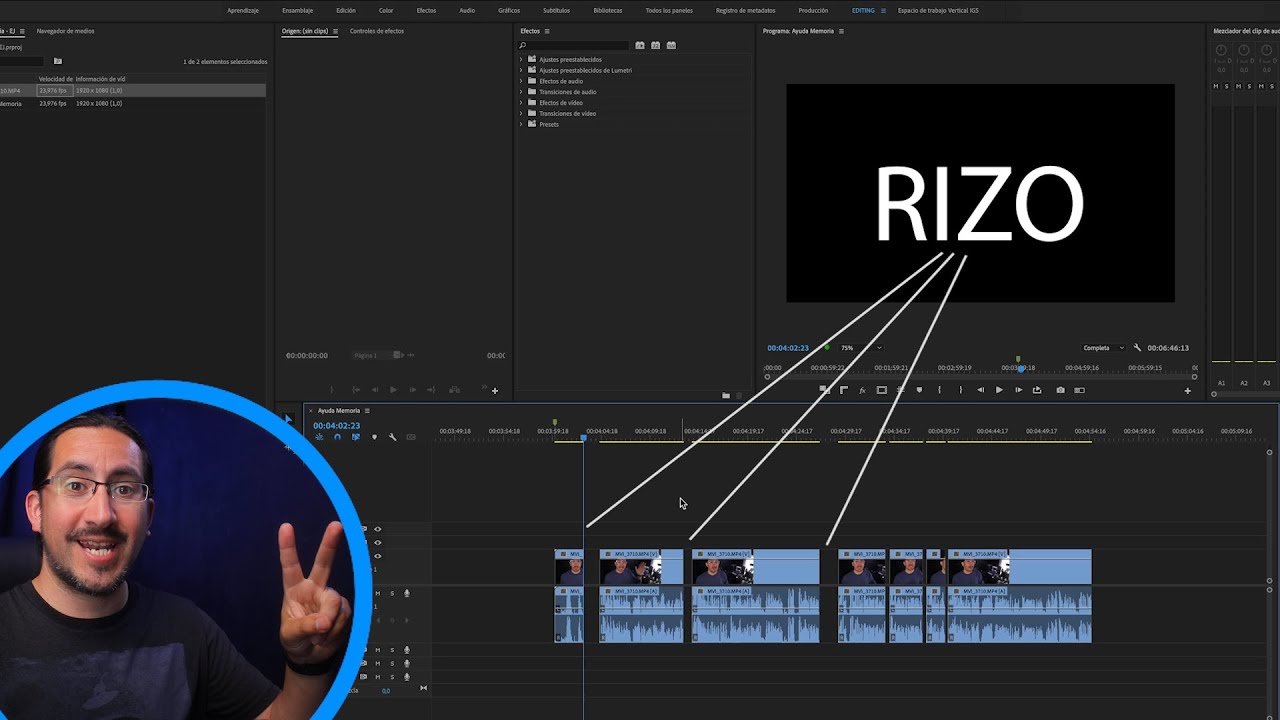Play the sequence in Program monitor
1280x720 pixels.
[x=999, y=390]
